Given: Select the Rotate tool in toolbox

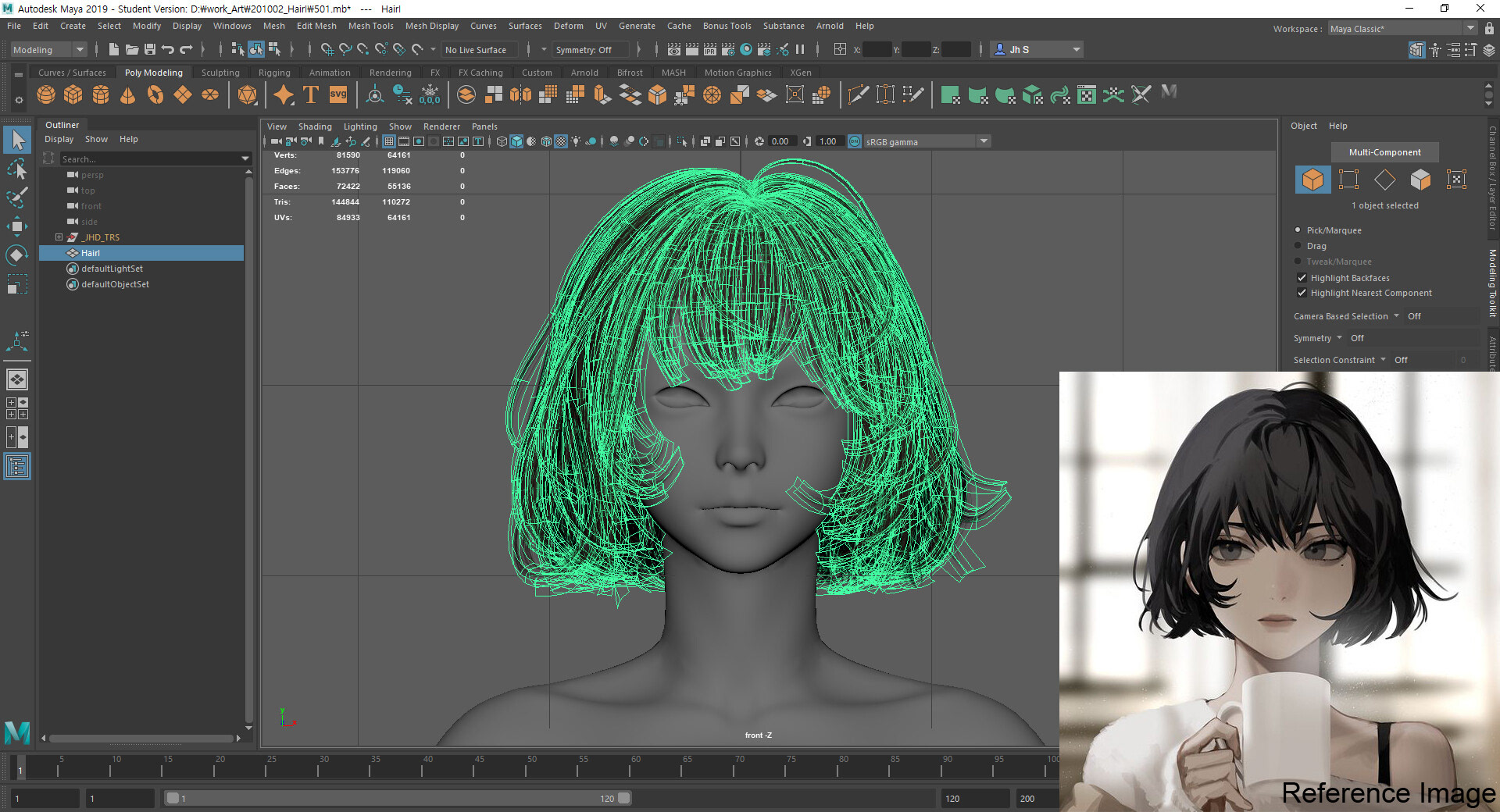Looking at the screenshot, I should (16, 255).
